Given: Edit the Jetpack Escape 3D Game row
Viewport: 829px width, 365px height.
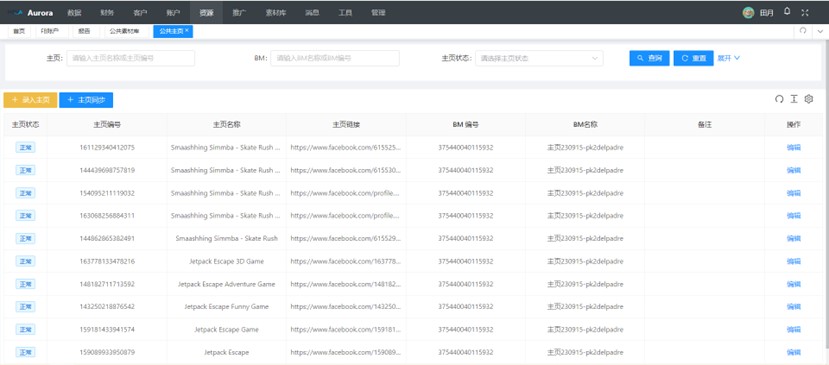Looking at the screenshot, I should pyautogui.click(x=794, y=261).
